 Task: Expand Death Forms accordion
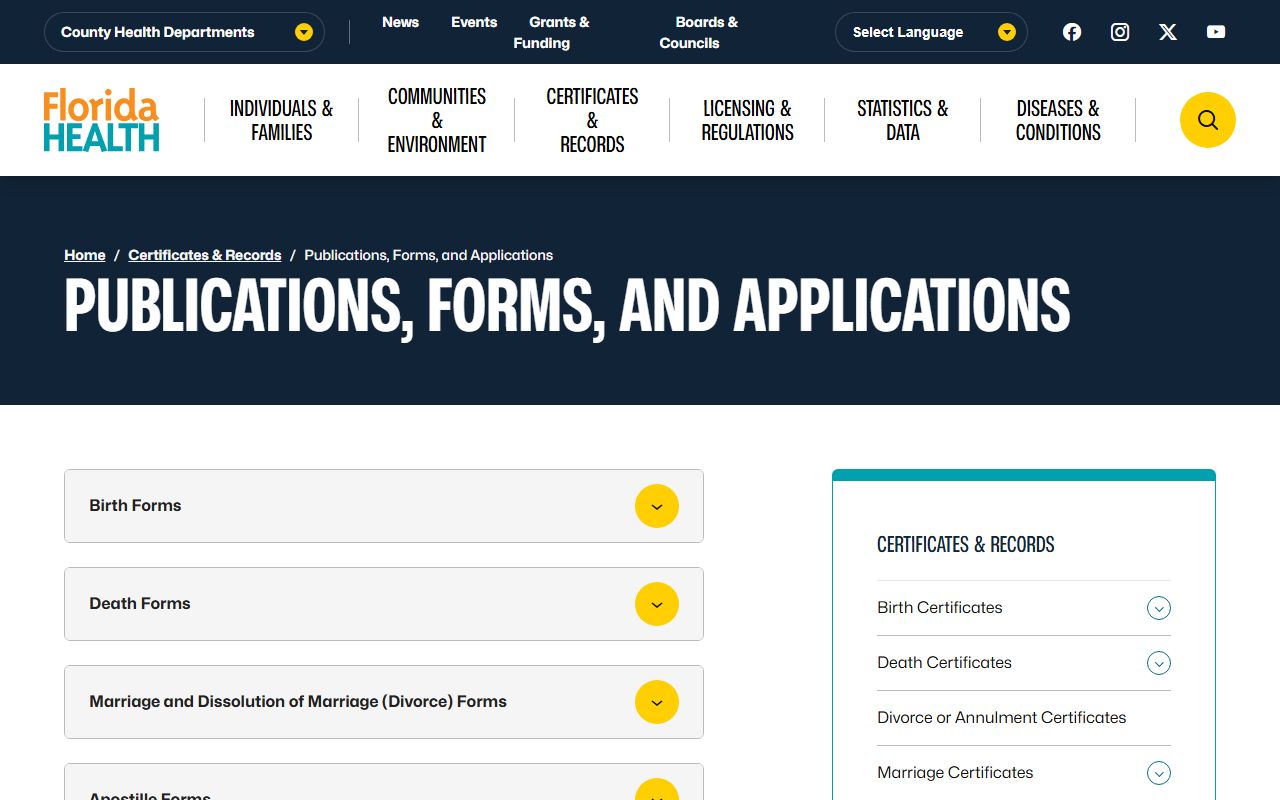point(384,604)
